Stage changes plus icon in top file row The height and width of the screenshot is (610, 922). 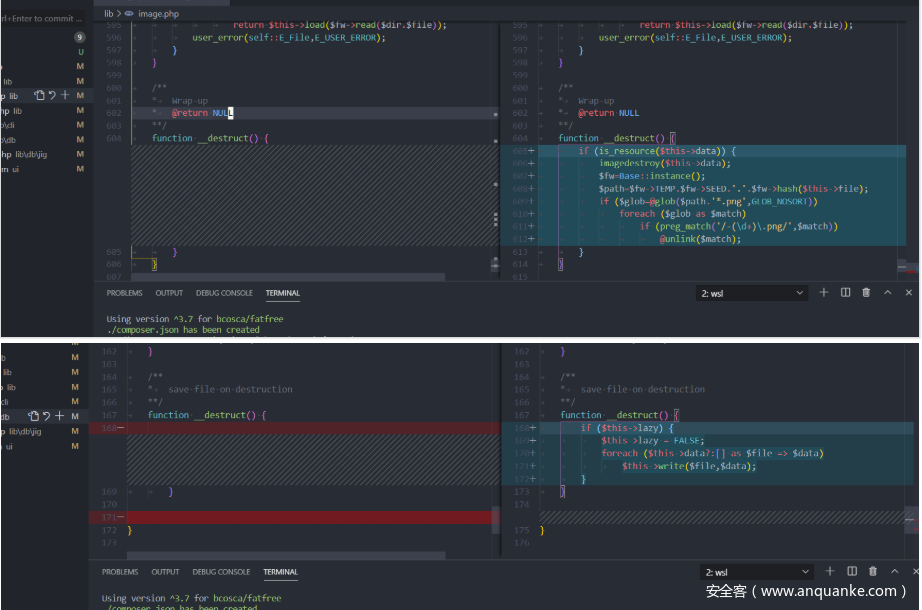pyautogui.click(x=65, y=96)
